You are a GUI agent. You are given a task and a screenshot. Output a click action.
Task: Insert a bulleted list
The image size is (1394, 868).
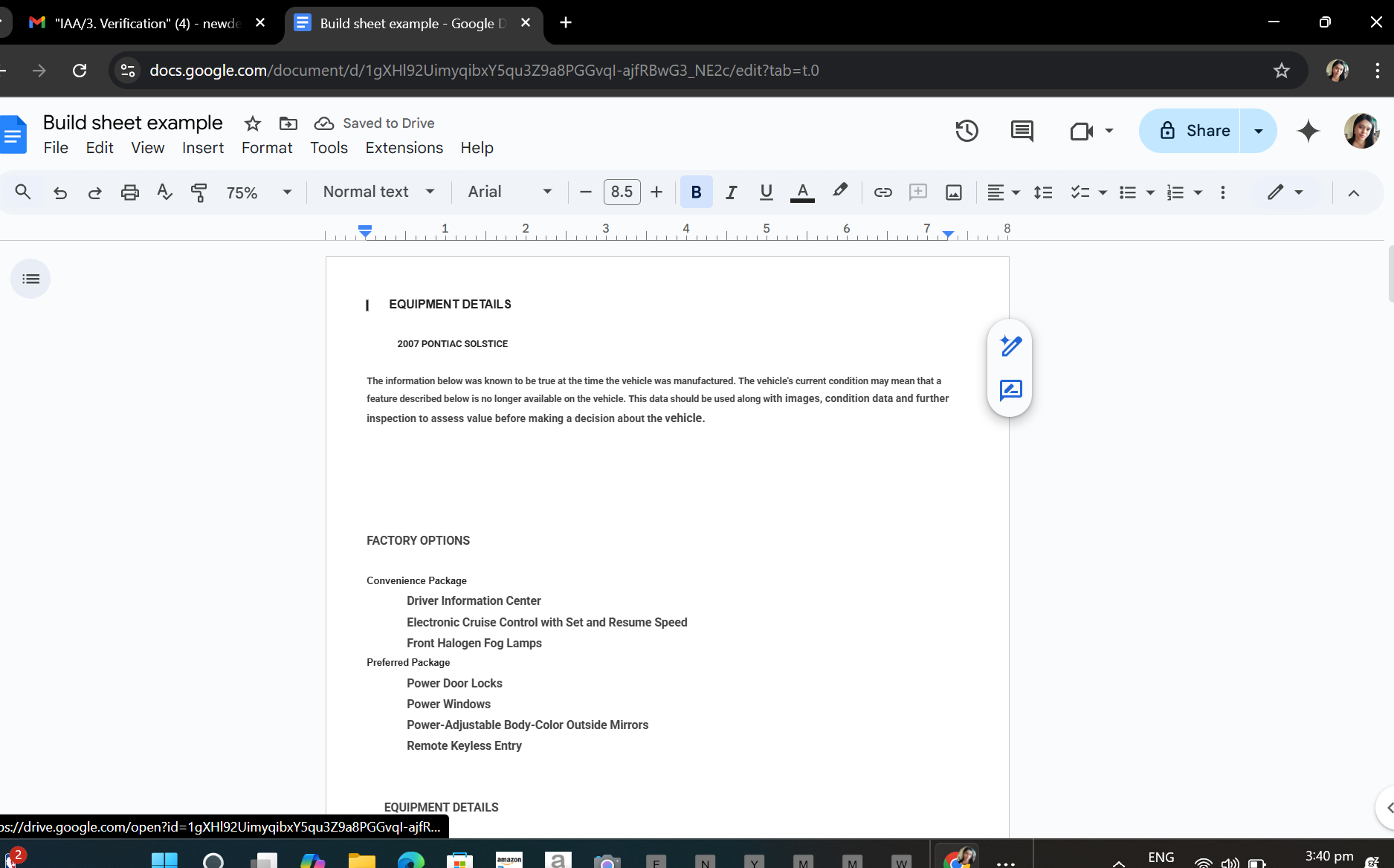point(1128,192)
